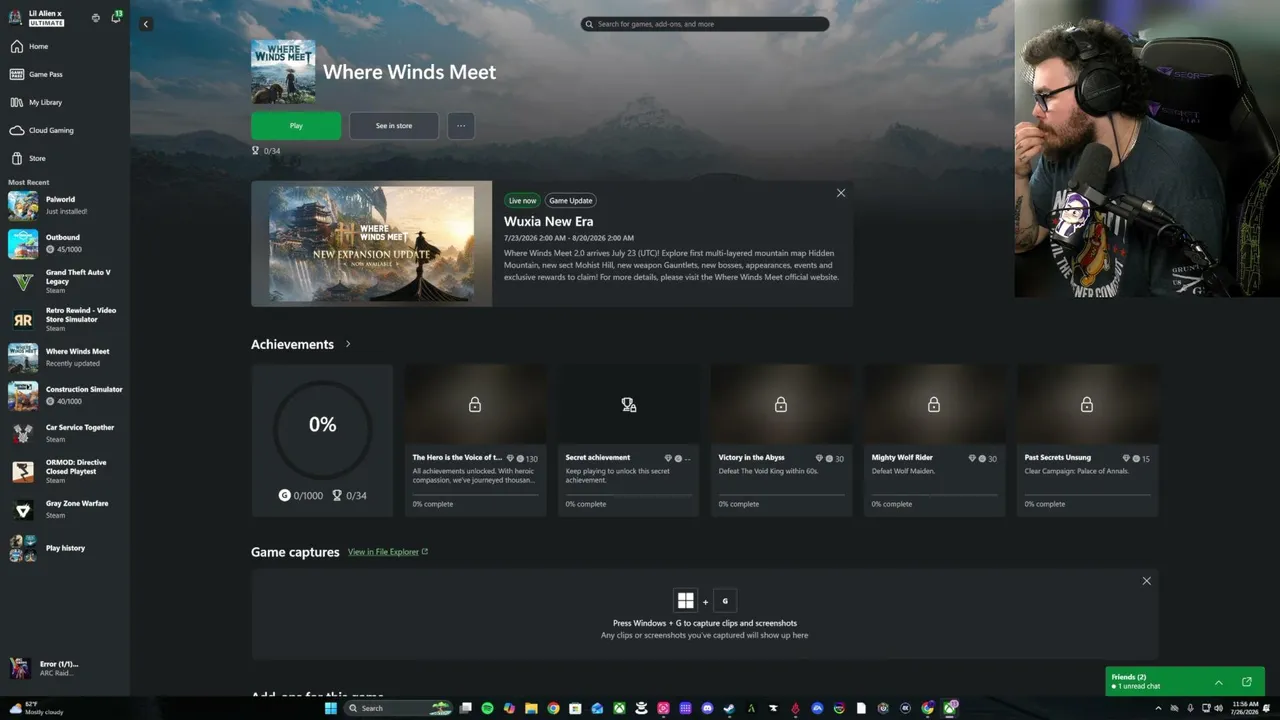Open Outbound from the Most Recent list
The width and height of the screenshot is (1280, 720).
click(65, 243)
